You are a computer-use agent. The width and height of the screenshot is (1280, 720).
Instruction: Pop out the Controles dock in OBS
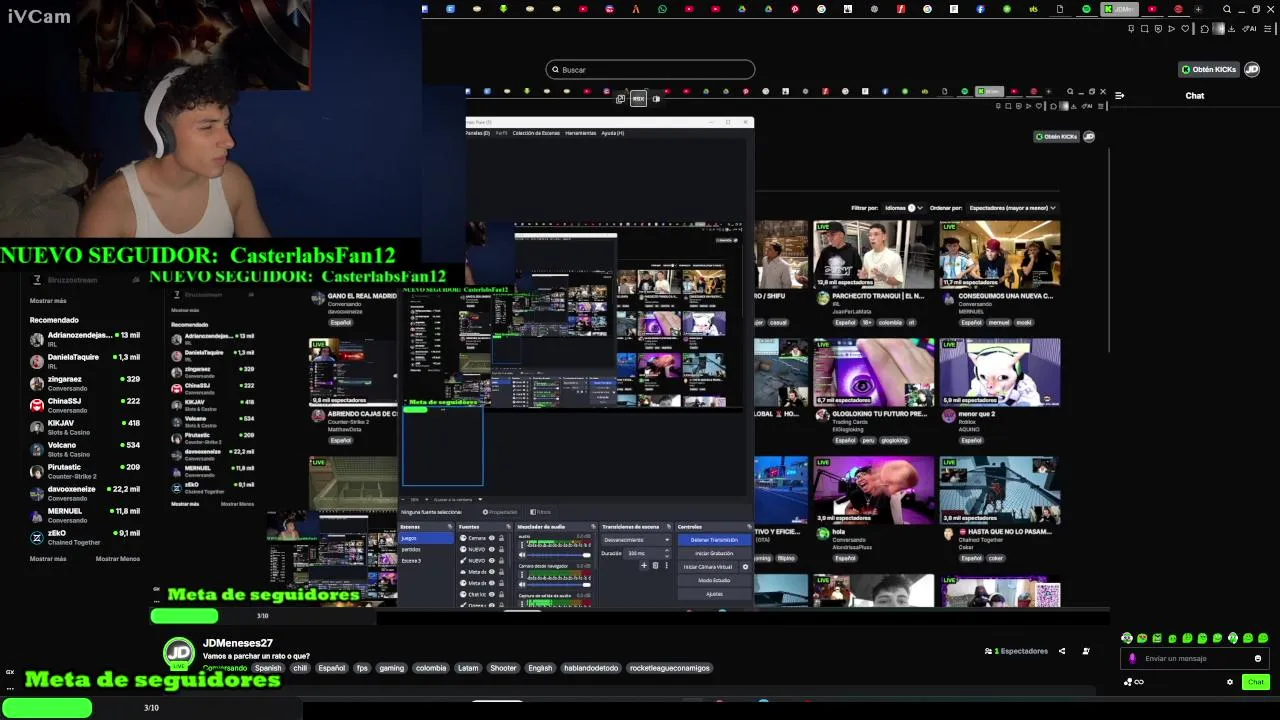[750, 527]
